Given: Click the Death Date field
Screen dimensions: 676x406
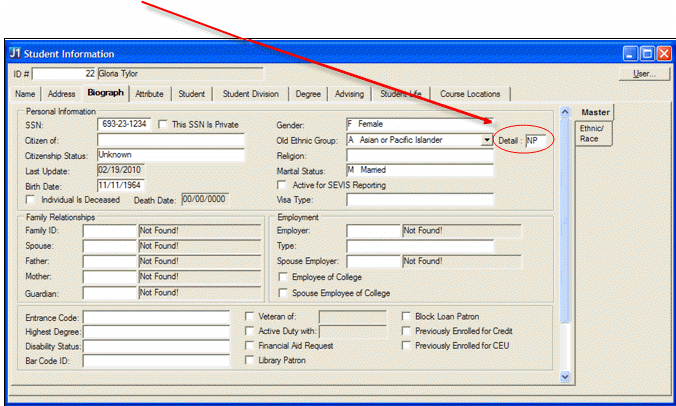Looking at the screenshot, I should click(205, 200).
